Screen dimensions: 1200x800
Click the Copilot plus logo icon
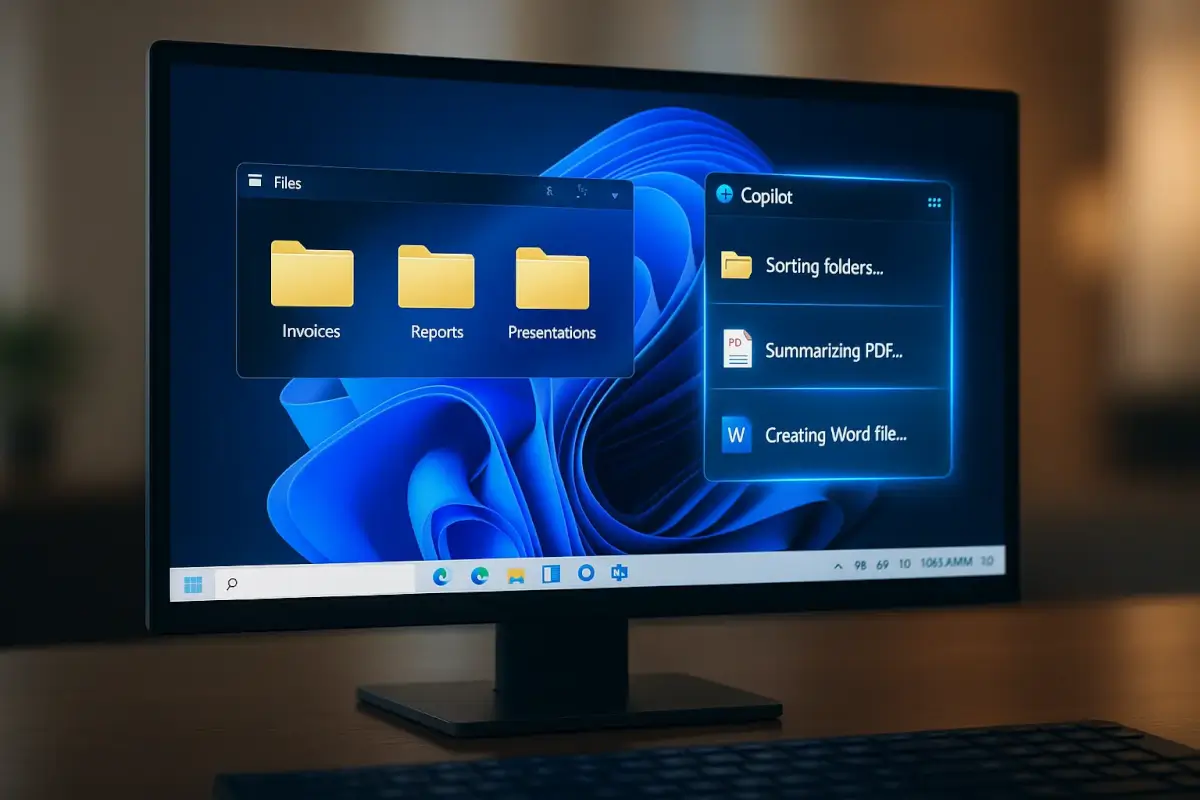(725, 195)
